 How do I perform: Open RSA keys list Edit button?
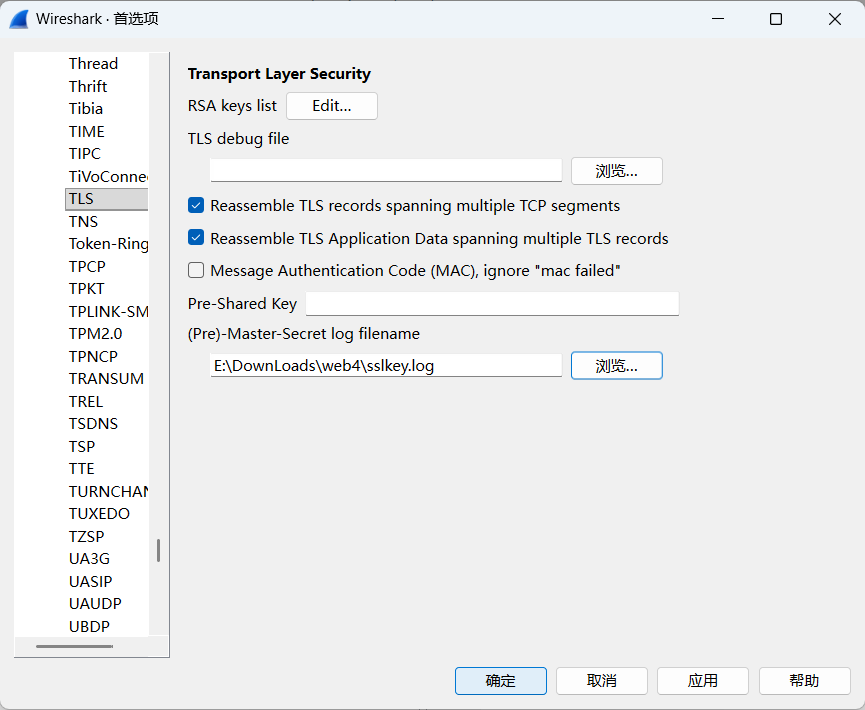pyautogui.click(x=332, y=106)
